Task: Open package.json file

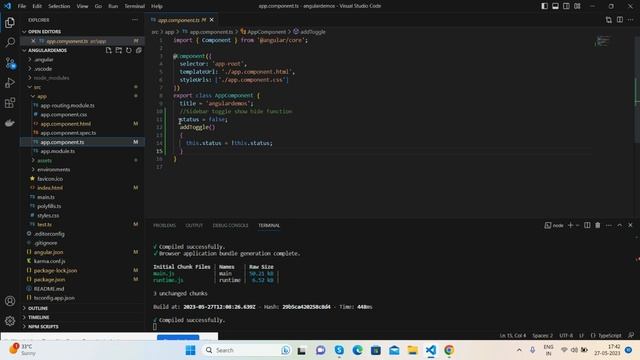Action: click(49, 280)
